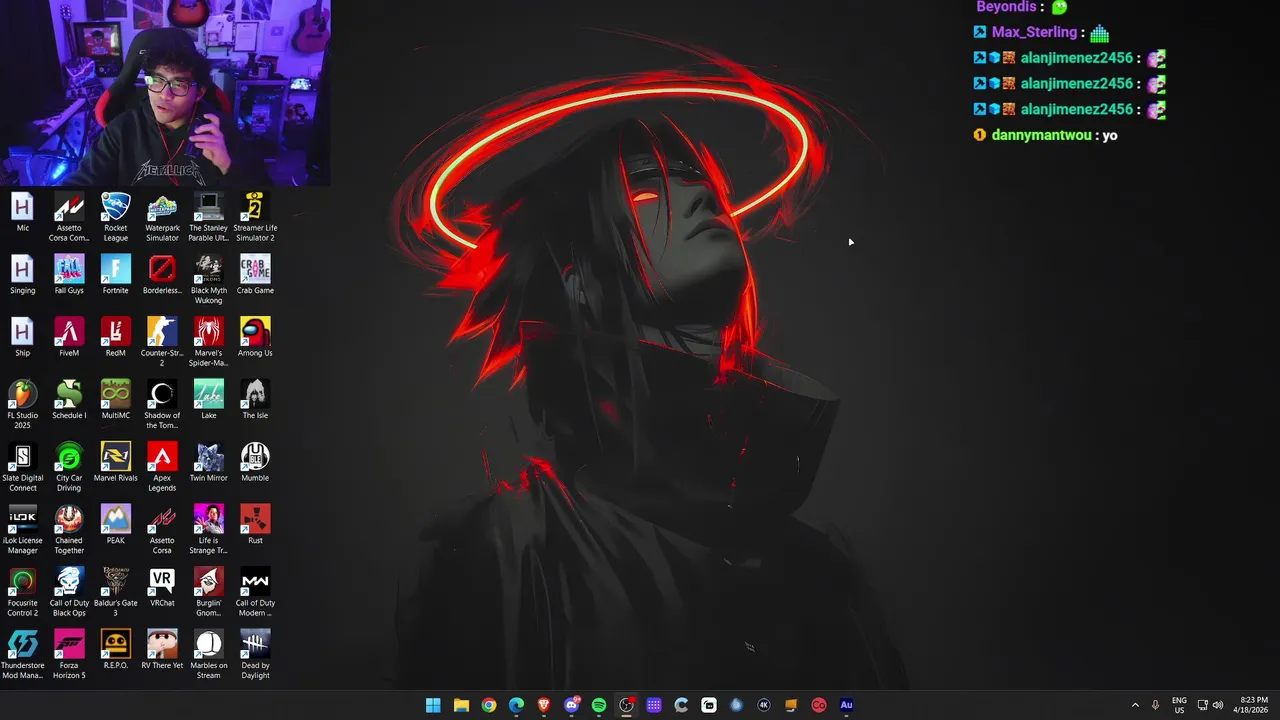Launch Assetto Corsa icon beside PEAK
The width and height of the screenshot is (1280, 720).
click(x=162, y=530)
